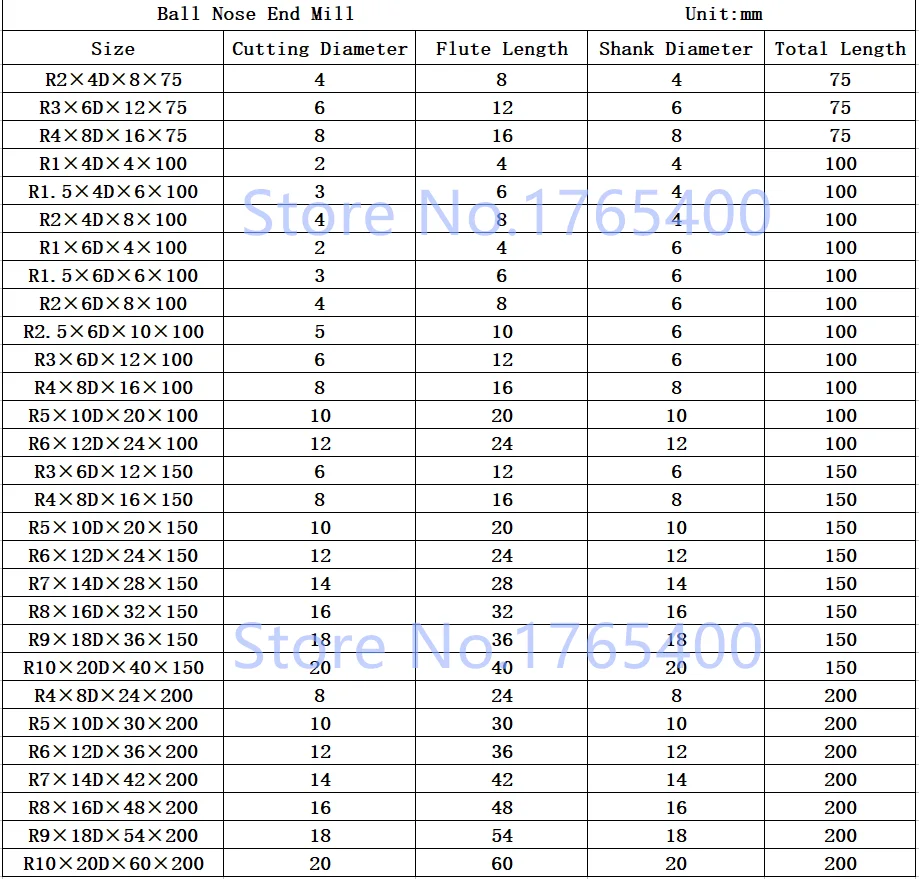919x879 pixels.
Task: Select size cell R2×4D×8×100
Action: click(x=113, y=219)
